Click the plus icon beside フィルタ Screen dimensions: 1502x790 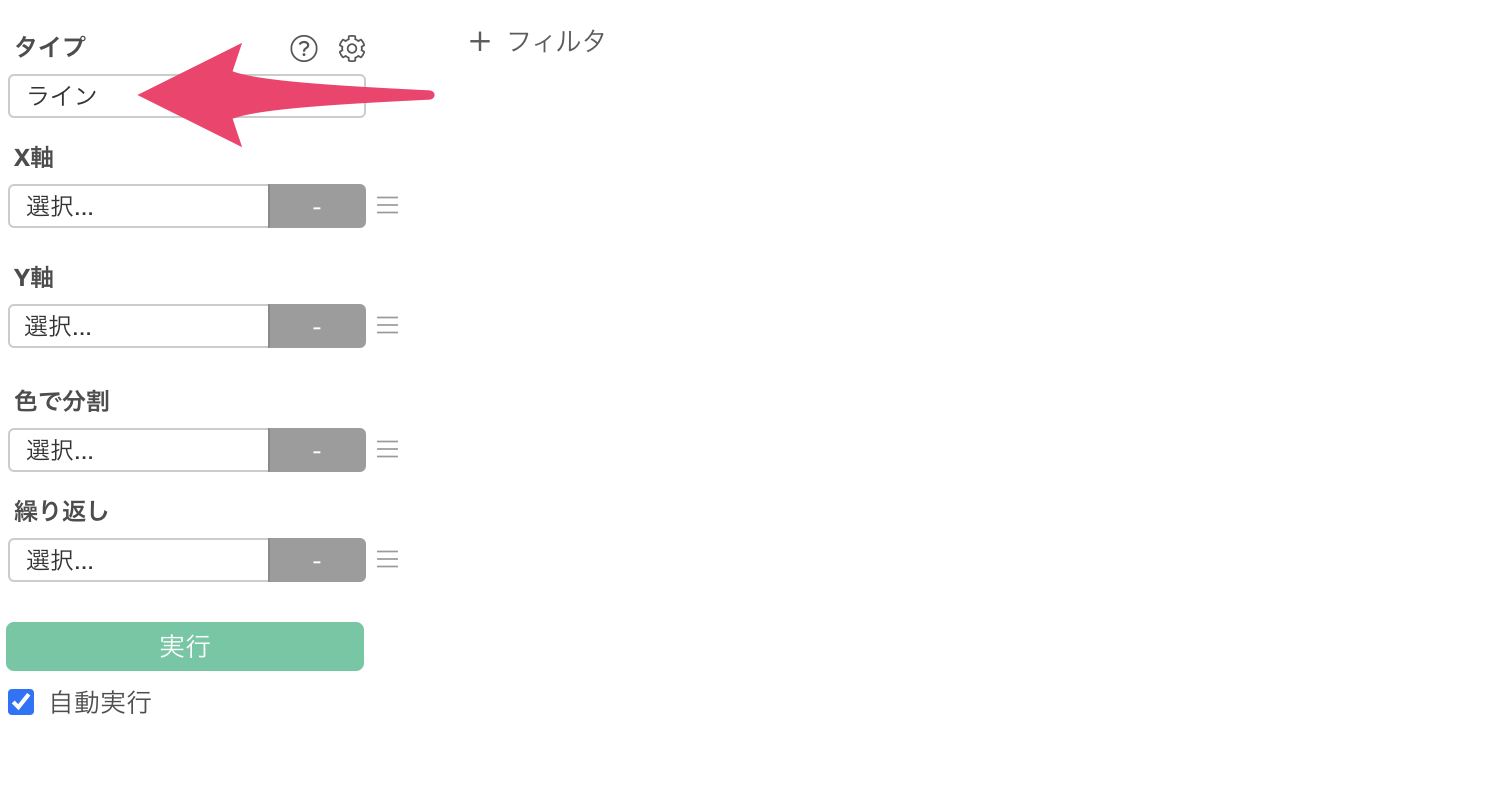coord(480,41)
